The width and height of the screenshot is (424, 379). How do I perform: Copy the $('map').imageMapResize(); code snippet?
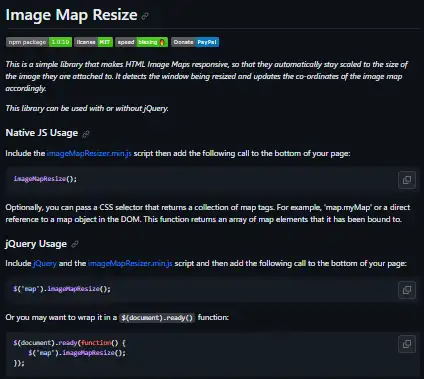407,290
